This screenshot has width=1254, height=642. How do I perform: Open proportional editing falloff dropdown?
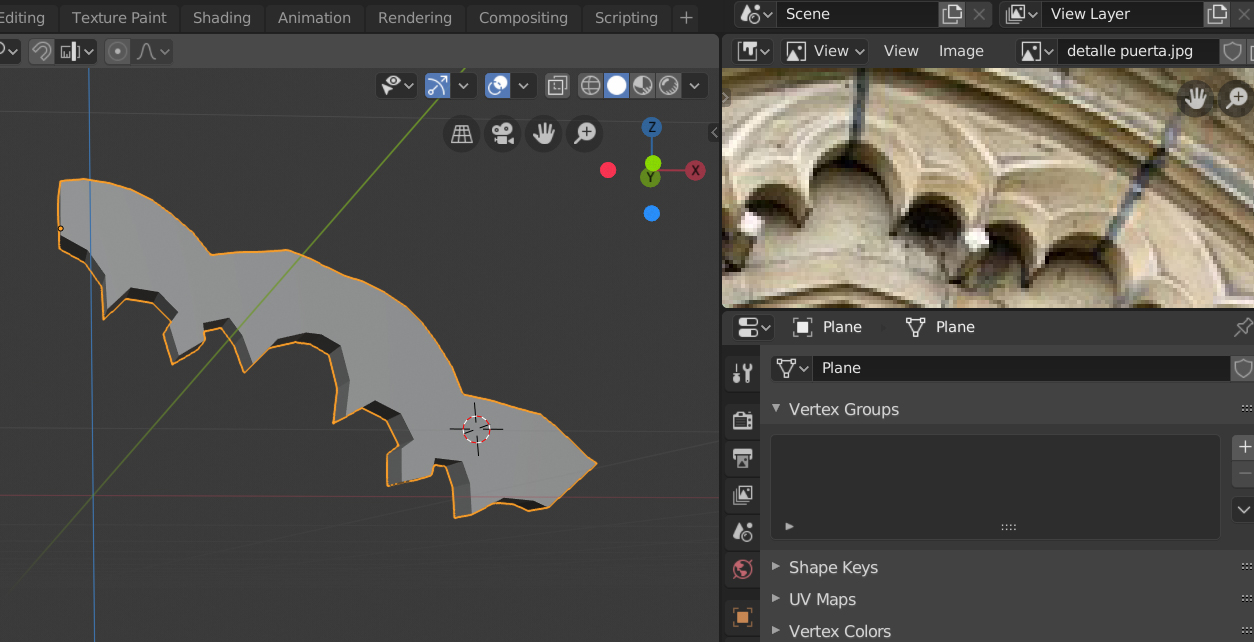tap(152, 51)
